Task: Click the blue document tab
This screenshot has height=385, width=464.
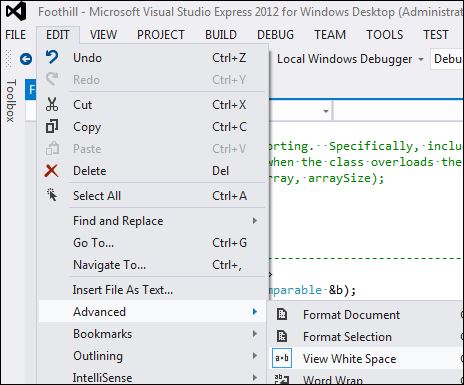Action: click(31, 89)
